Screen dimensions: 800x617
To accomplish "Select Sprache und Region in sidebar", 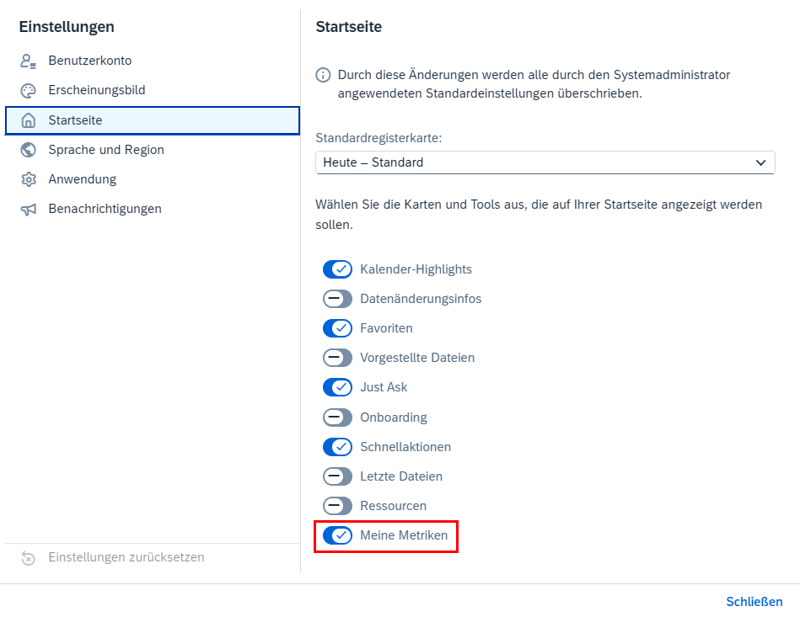I will click(x=106, y=150).
